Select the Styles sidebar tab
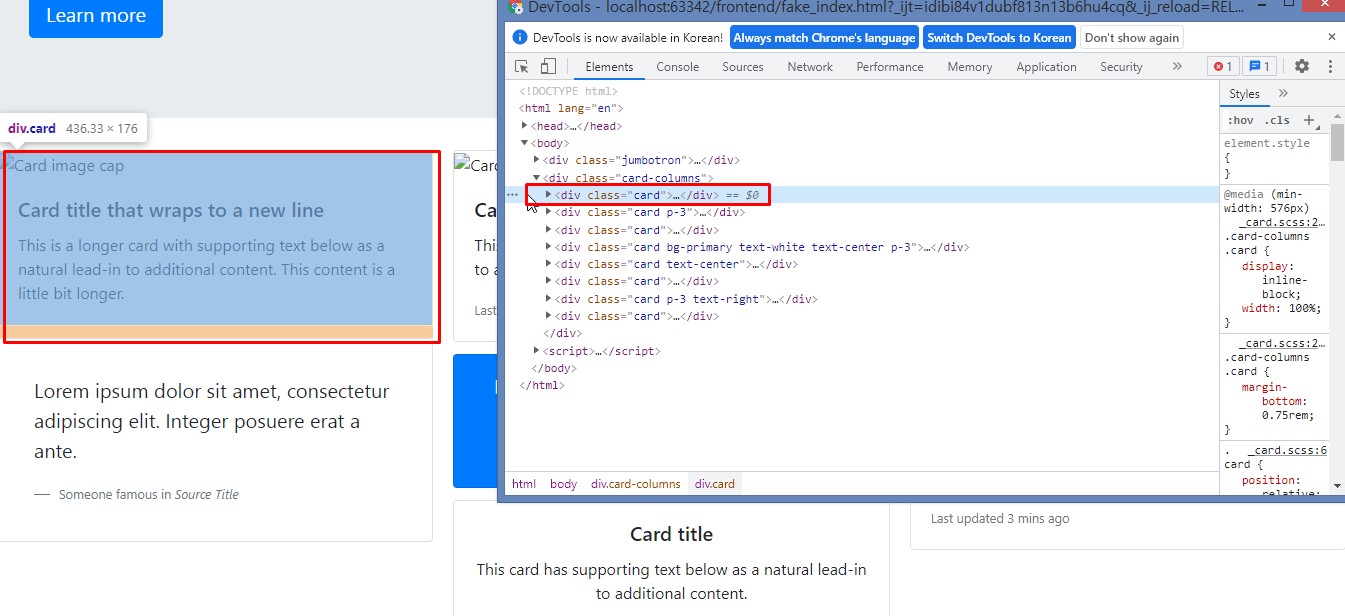 (1244, 93)
